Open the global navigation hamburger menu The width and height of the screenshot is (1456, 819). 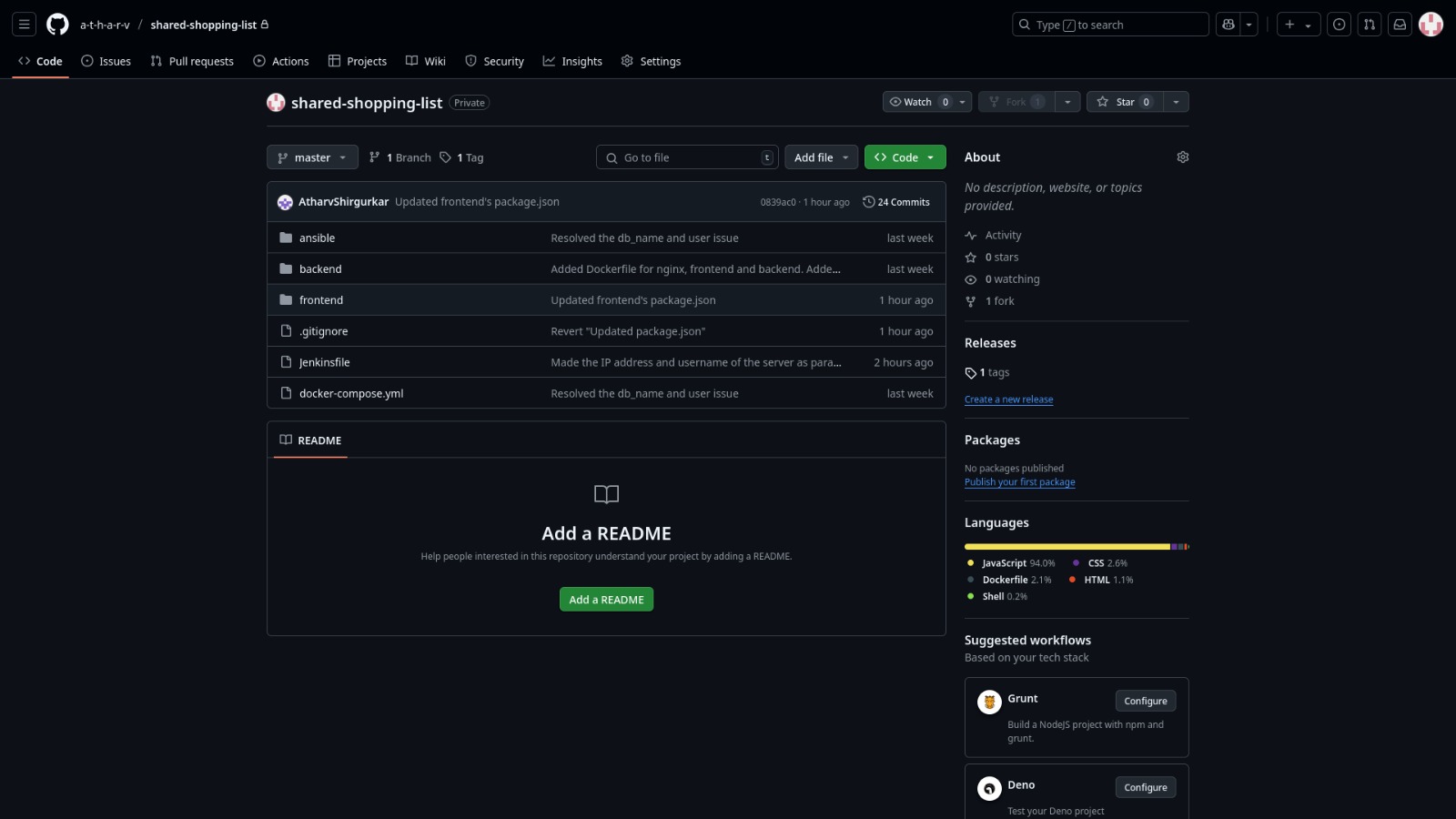click(25, 25)
